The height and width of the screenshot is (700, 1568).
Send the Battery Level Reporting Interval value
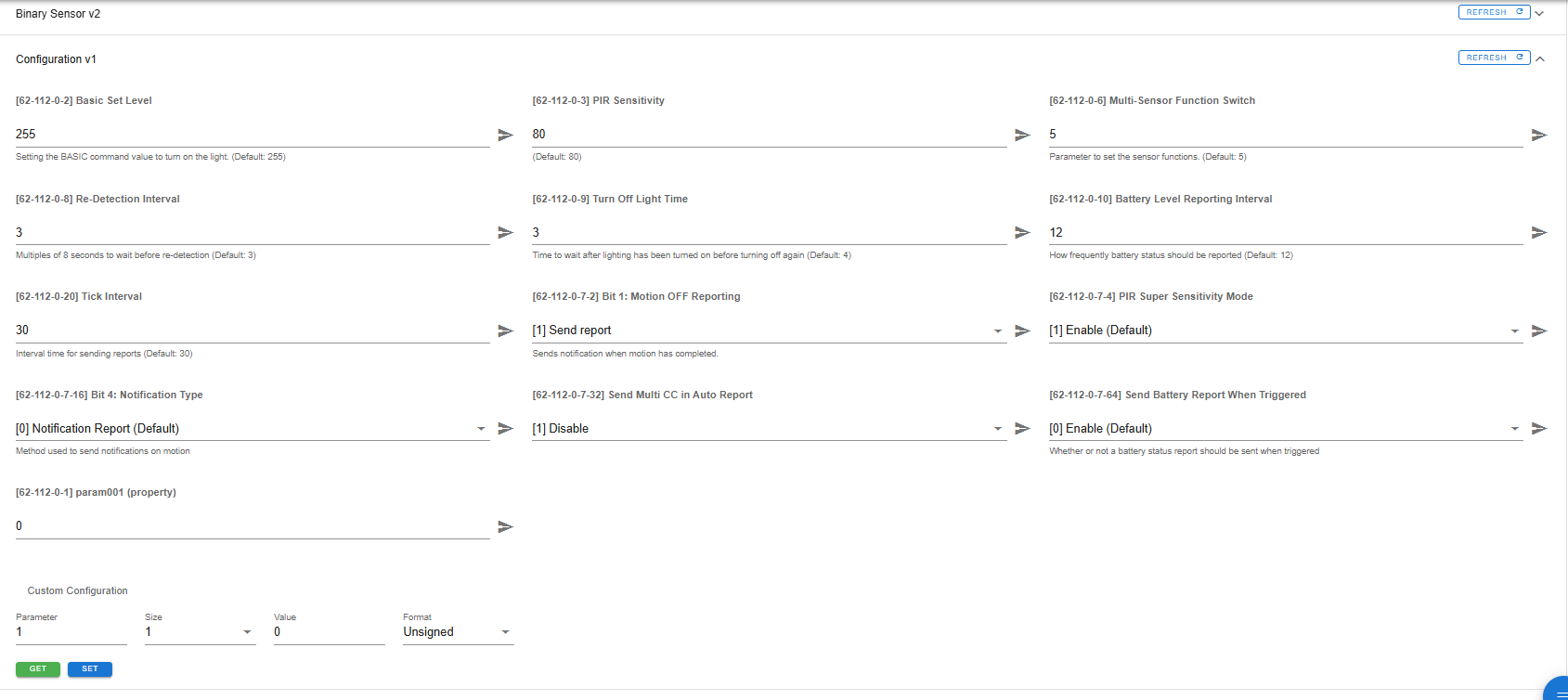(1538, 232)
